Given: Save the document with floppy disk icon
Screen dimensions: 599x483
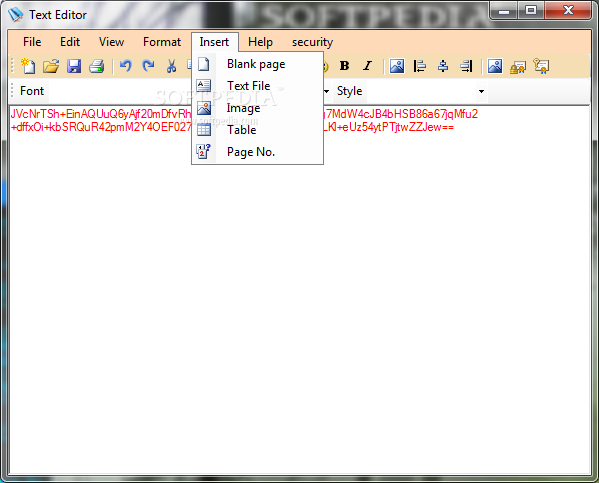Looking at the screenshot, I should [74, 66].
